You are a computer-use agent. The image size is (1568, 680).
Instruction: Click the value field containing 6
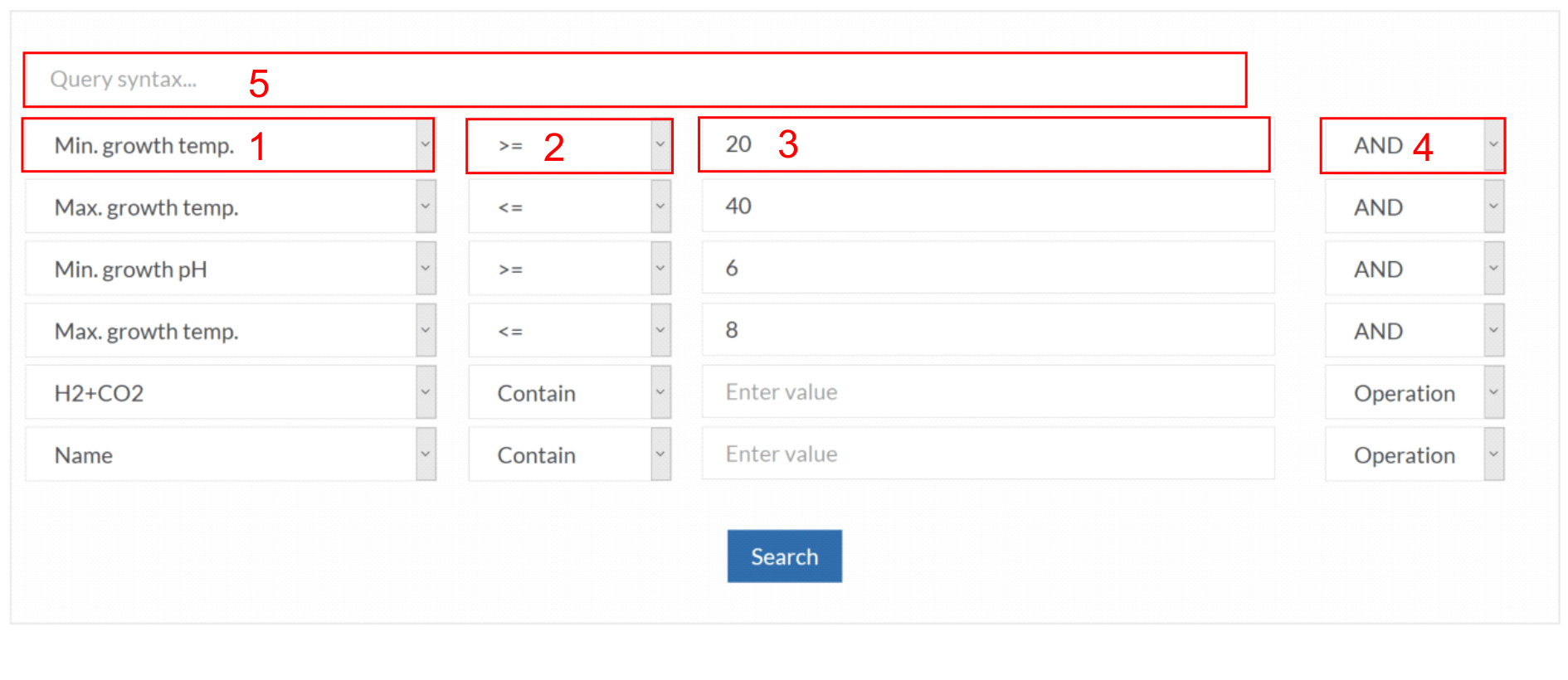click(x=987, y=268)
